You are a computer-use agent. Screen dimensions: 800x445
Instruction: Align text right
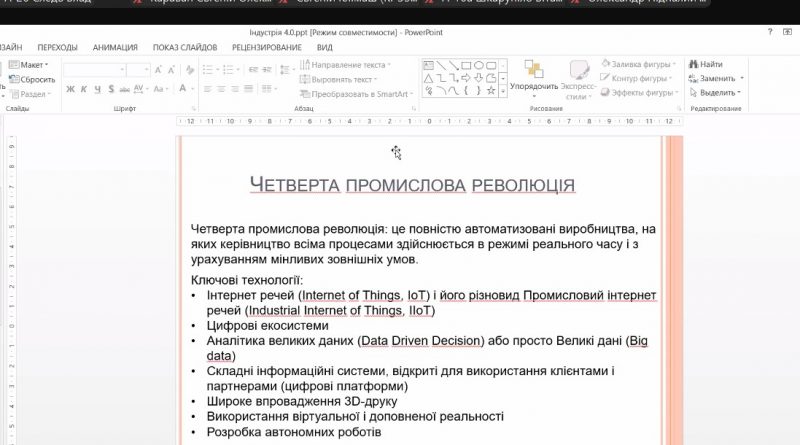235,89
